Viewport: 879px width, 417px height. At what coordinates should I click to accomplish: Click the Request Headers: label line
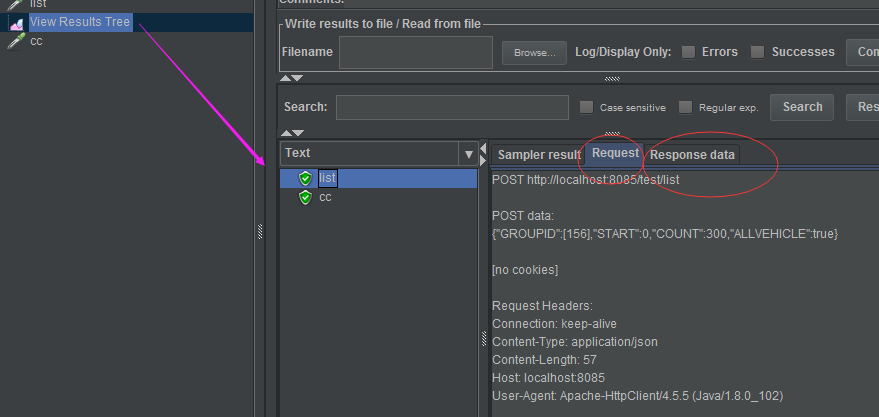pos(542,306)
